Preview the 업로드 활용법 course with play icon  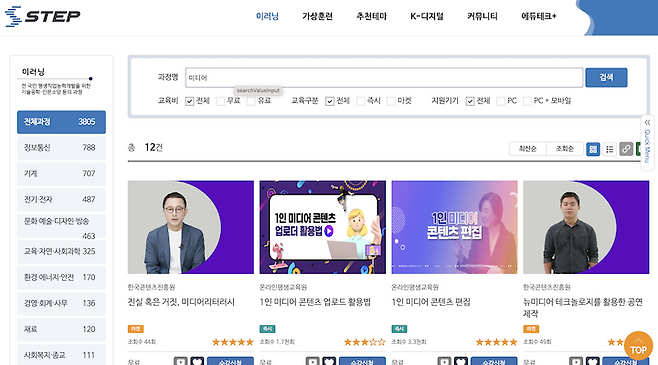(x=312, y=361)
